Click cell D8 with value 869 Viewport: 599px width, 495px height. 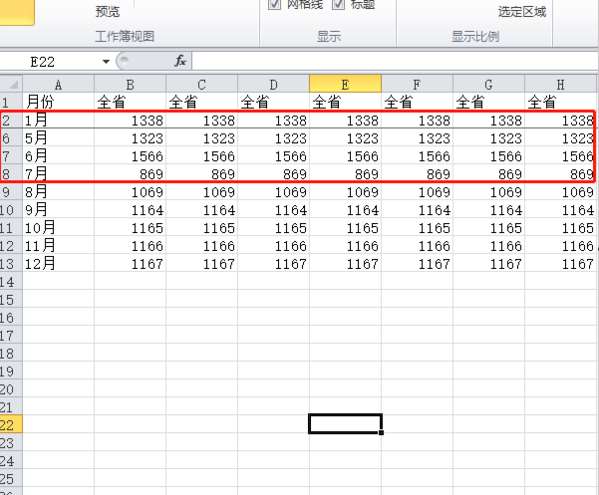pos(274,174)
